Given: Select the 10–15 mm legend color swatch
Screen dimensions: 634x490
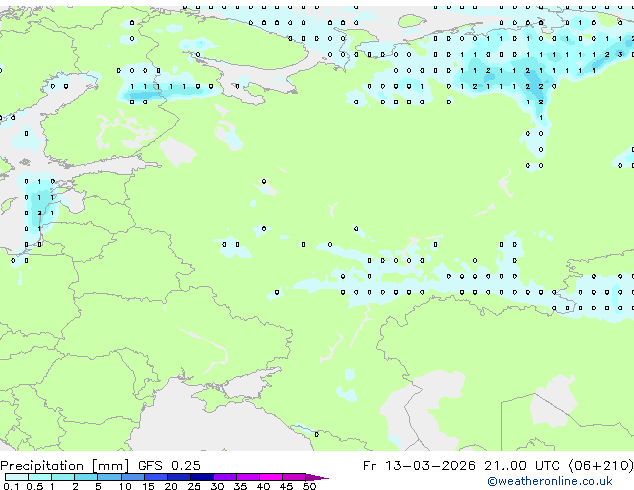Looking at the screenshot, I should pyautogui.click(x=133, y=477).
